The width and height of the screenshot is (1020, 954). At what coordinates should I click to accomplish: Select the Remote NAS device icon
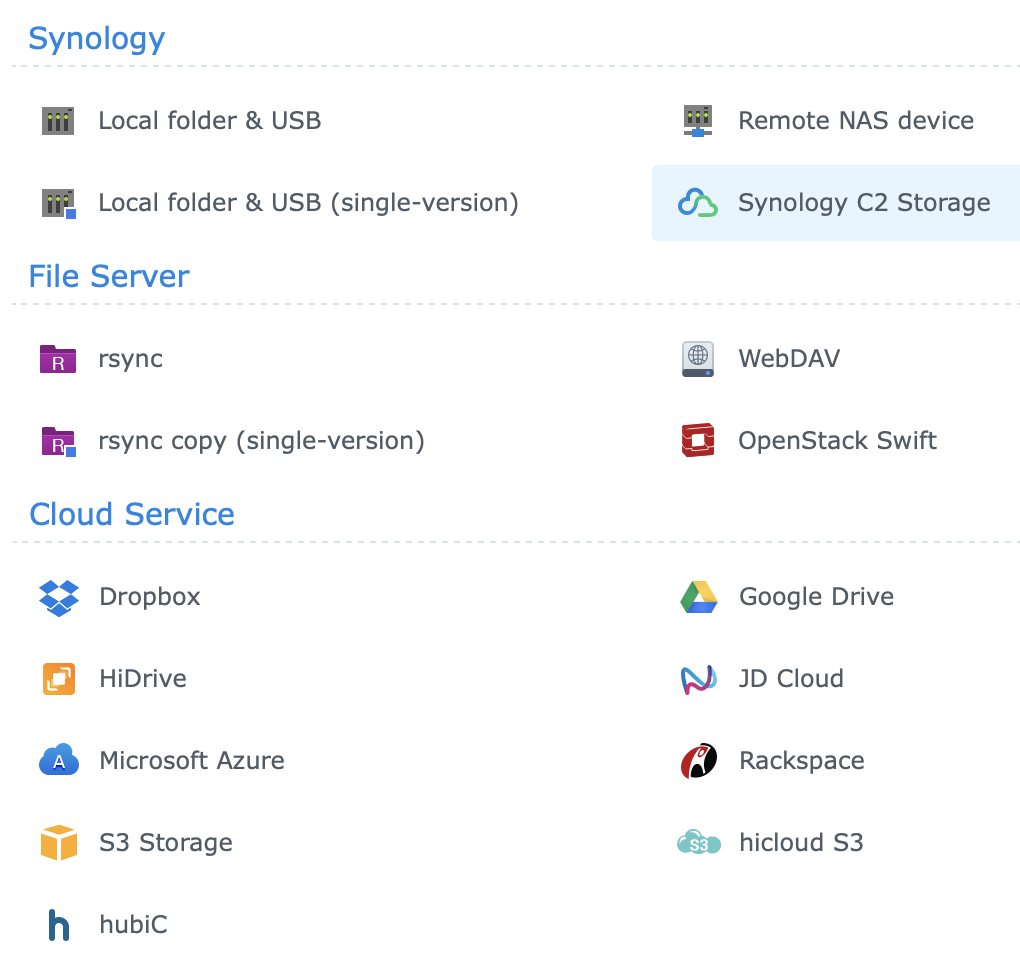pos(698,121)
